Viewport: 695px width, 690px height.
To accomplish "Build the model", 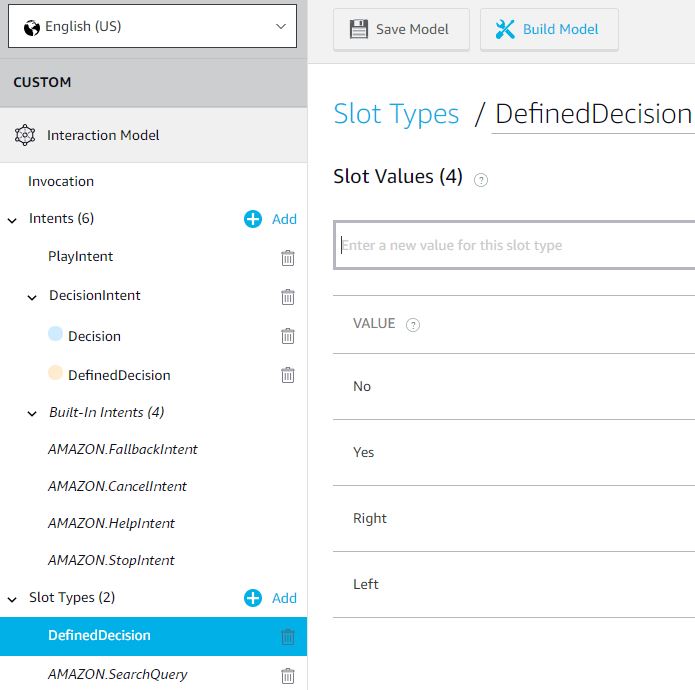I will tap(549, 29).
